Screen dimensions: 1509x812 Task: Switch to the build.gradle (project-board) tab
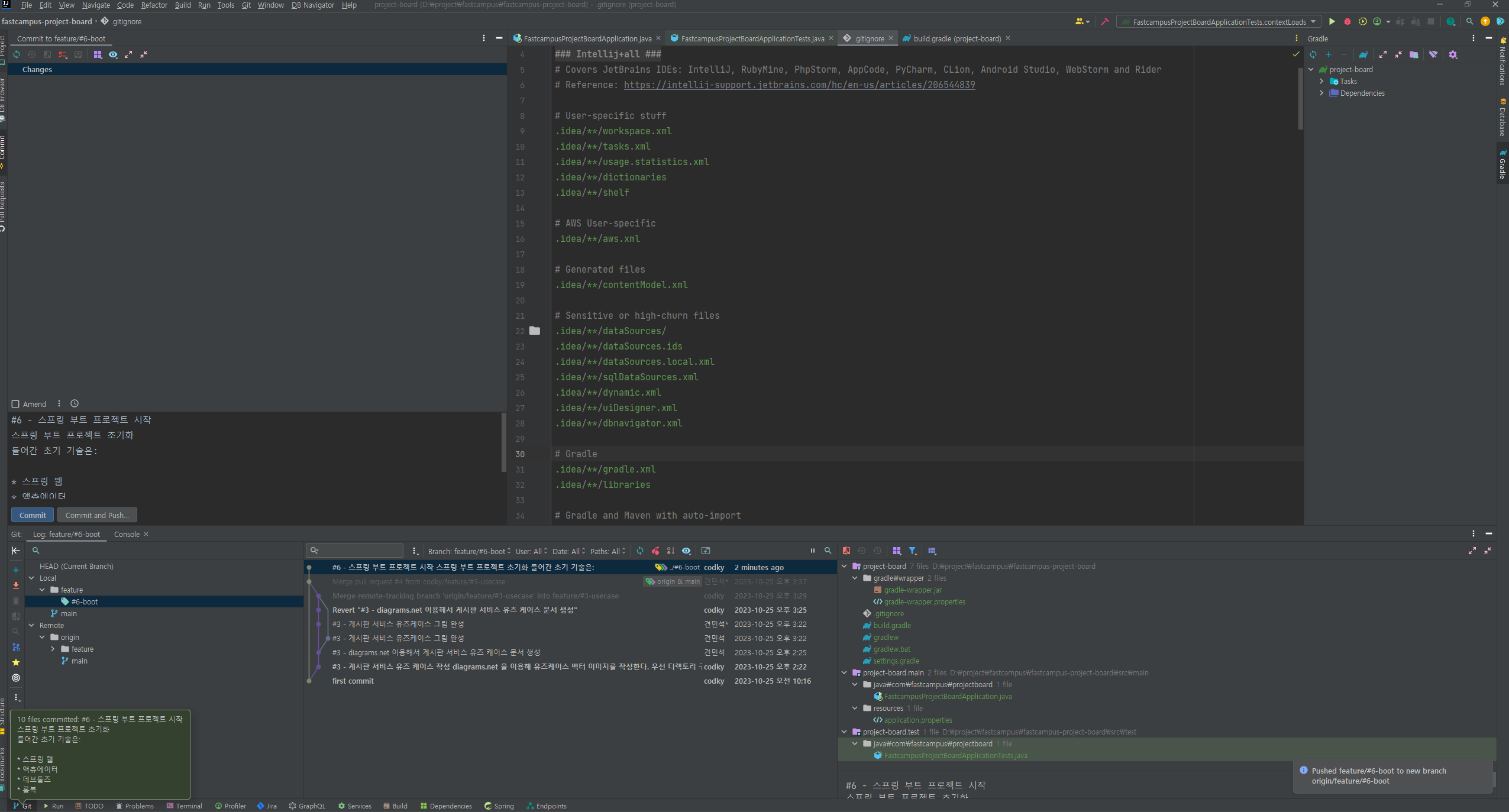click(957, 38)
